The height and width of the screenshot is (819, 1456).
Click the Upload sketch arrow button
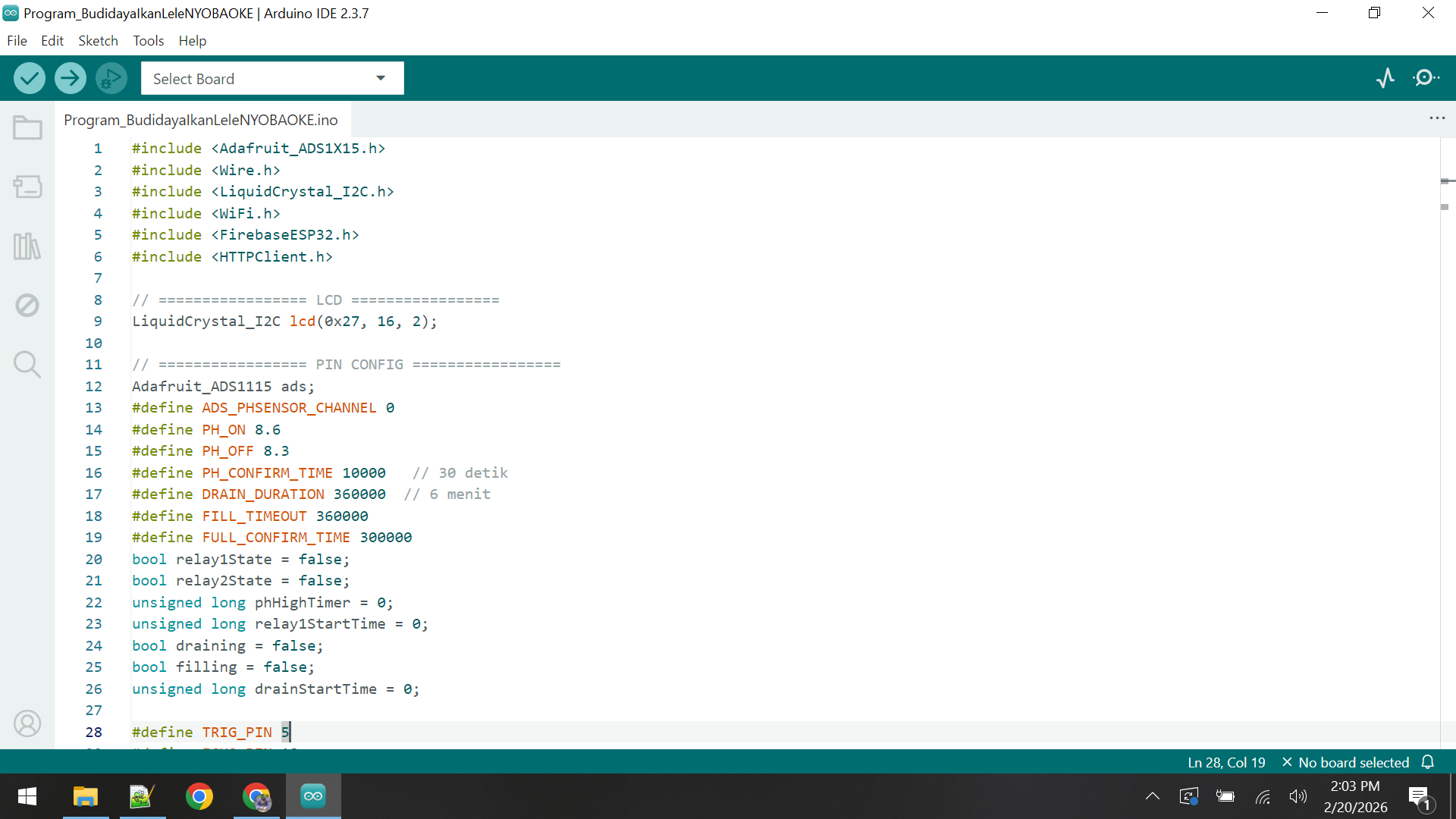[x=71, y=78]
